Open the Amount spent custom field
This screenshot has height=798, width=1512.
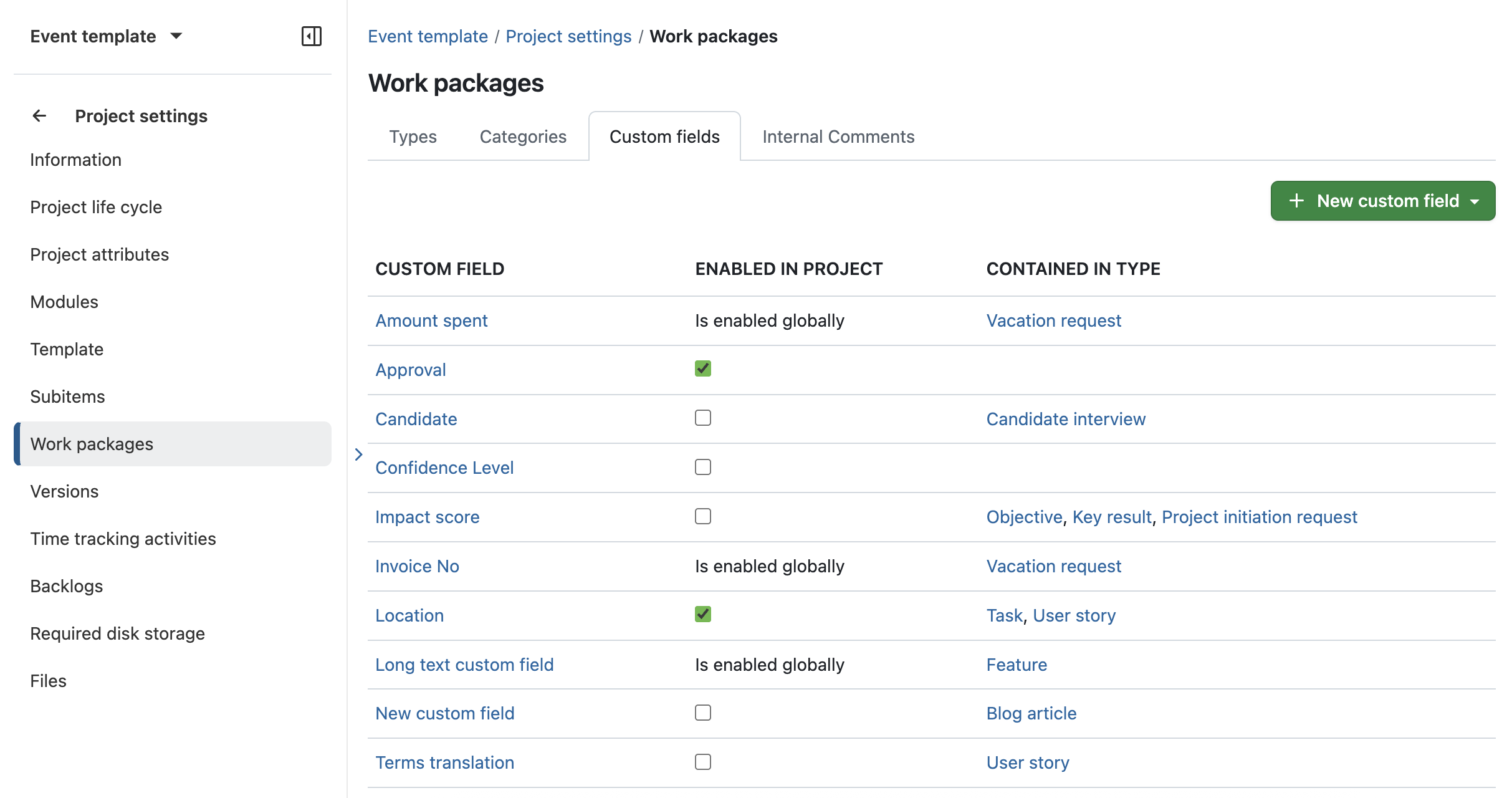pyautogui.click(x=431, y=320)
